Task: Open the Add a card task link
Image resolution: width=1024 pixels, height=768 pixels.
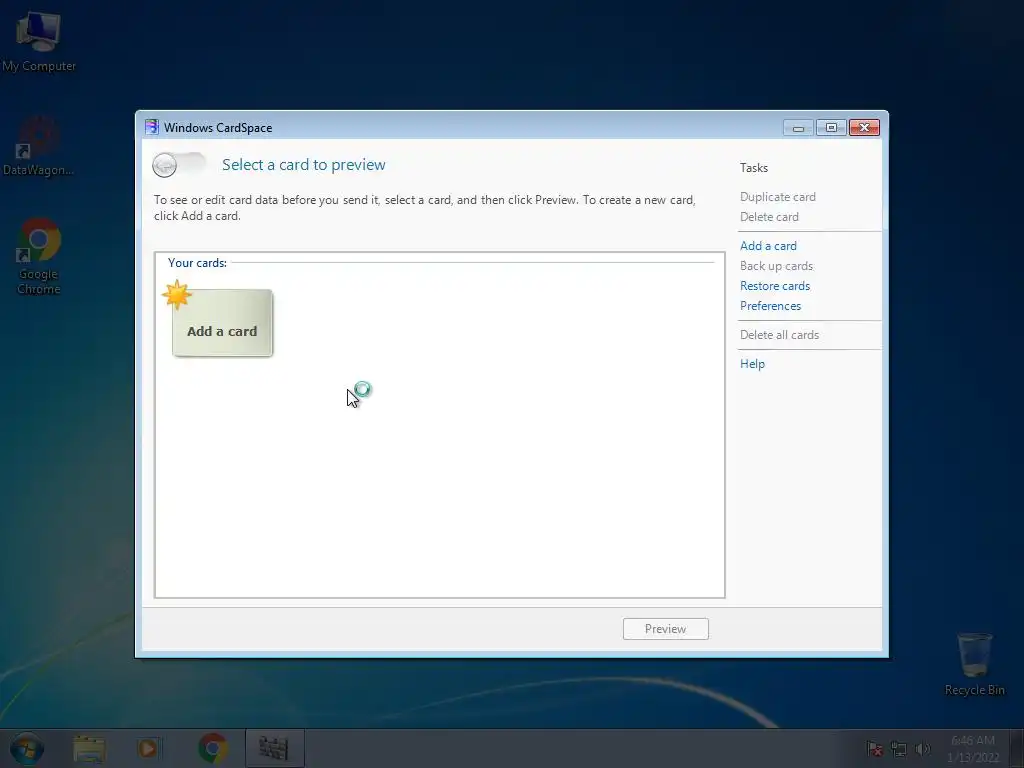Action: pos(768,246)
